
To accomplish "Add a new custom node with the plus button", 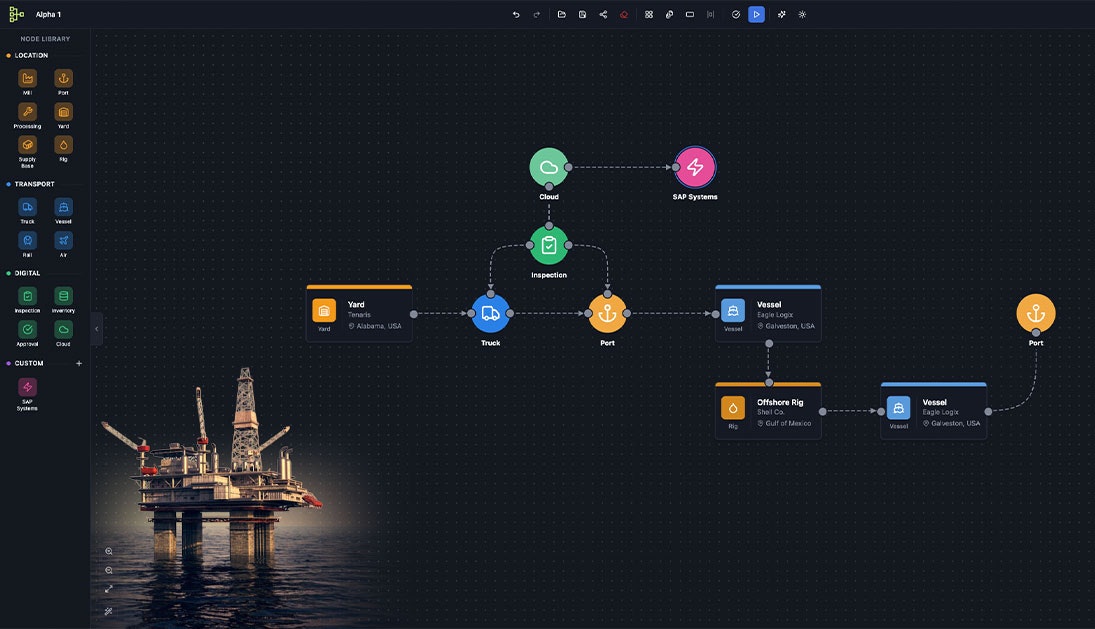I will coord(78,362).
